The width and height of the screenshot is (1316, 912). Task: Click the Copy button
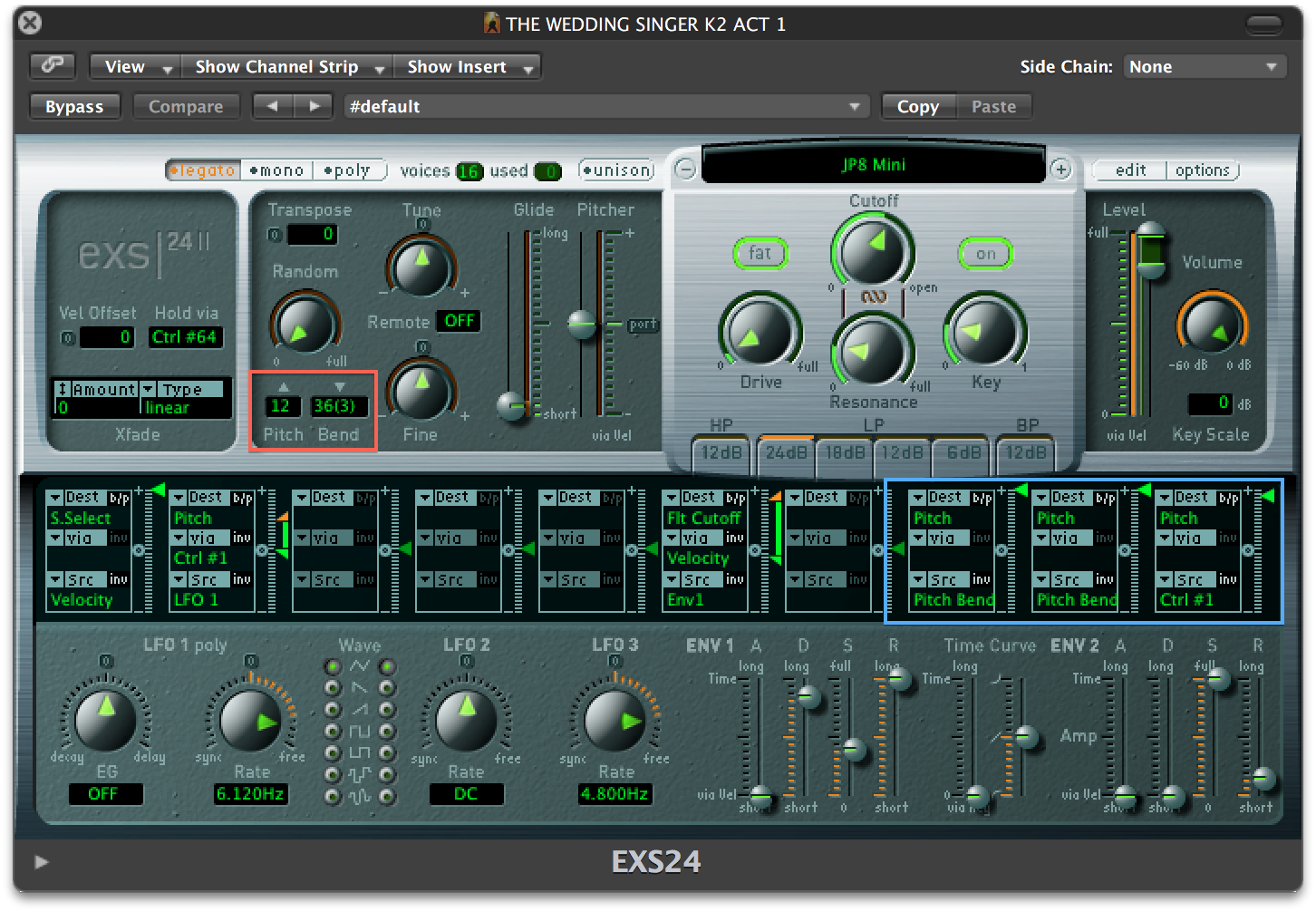tap(918, 106)
